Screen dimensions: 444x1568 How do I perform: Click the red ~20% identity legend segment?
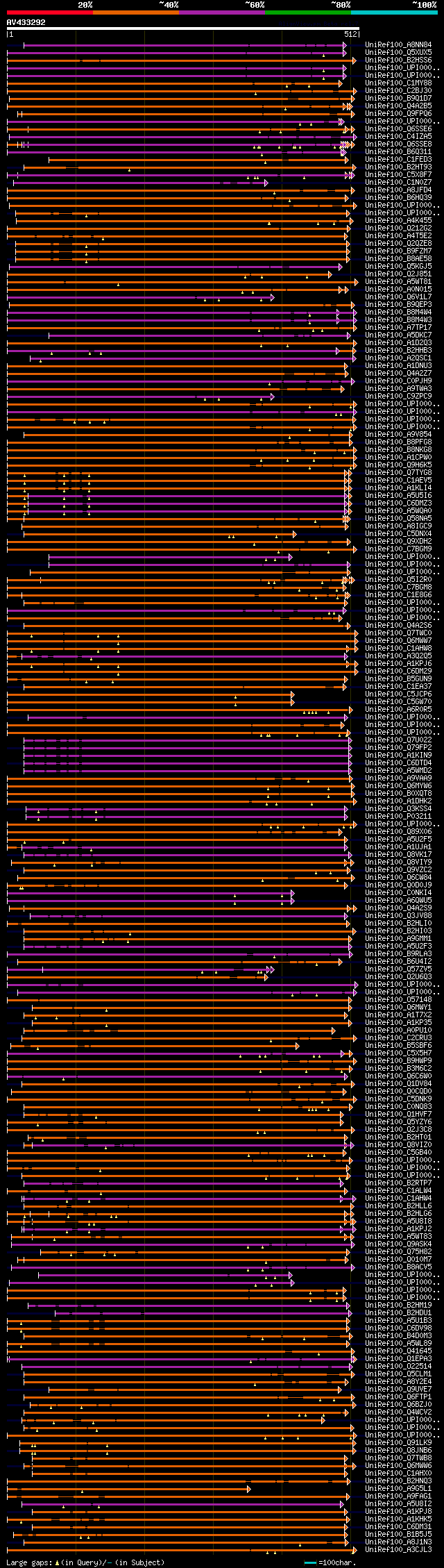coord(49,12)
